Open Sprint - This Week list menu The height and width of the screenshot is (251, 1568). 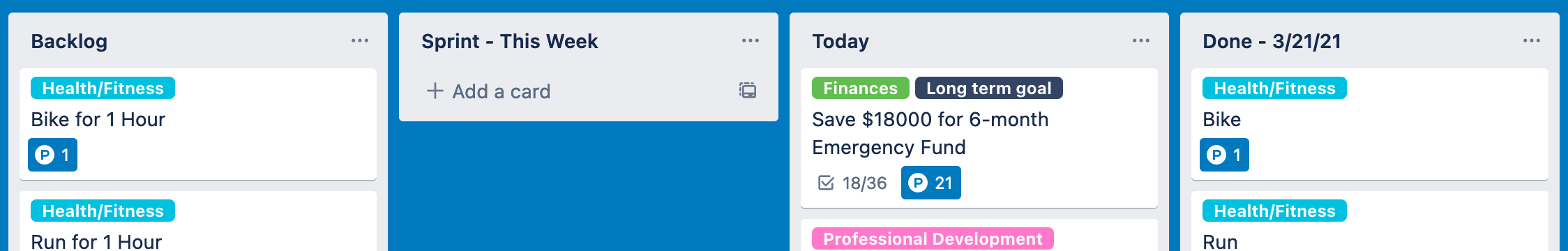tap(751, 40)
